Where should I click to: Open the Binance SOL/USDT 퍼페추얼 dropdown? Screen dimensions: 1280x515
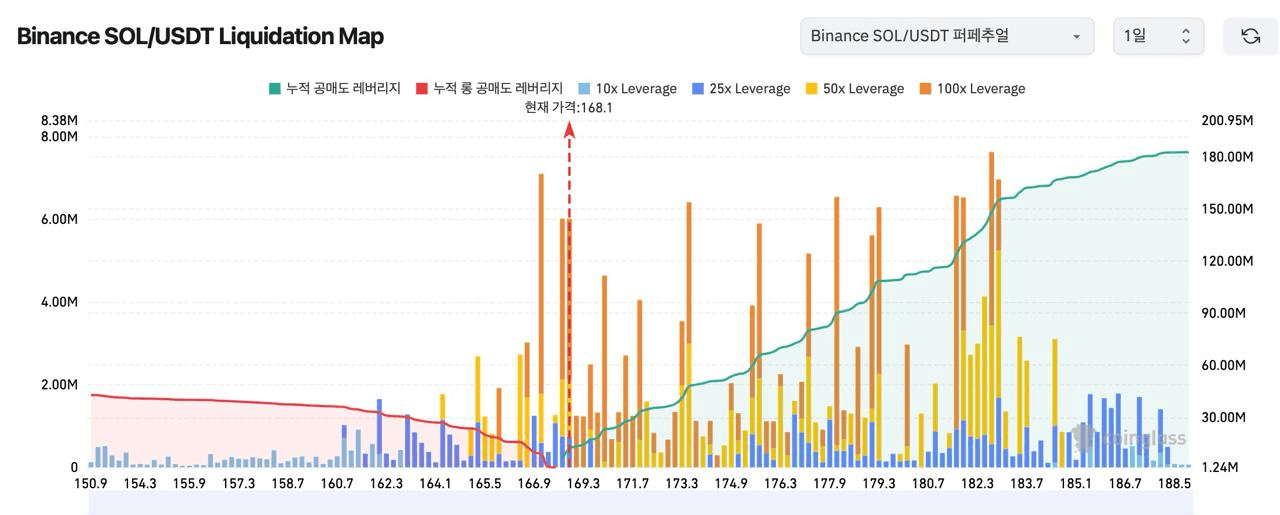click(x=946, y=36)
